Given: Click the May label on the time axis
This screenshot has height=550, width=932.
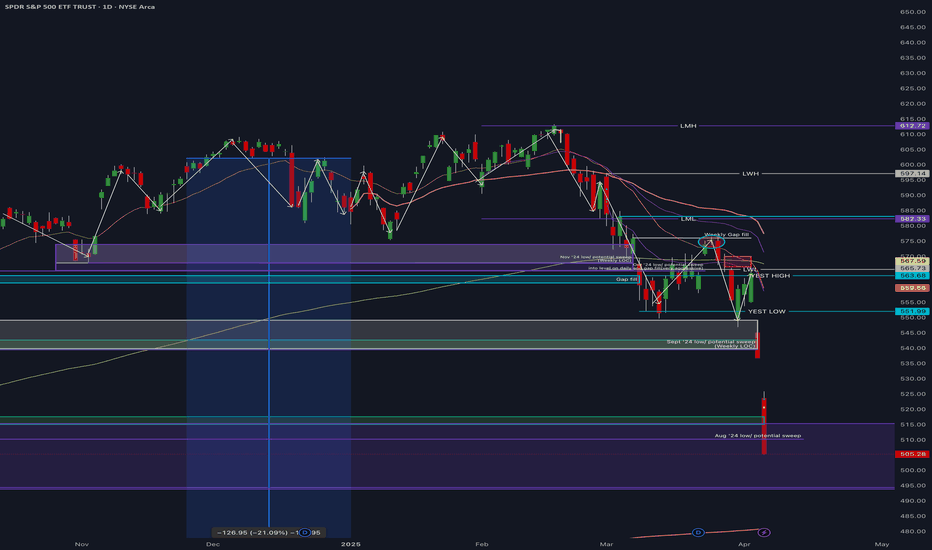Looking at the screenshot, I should 882,544.
